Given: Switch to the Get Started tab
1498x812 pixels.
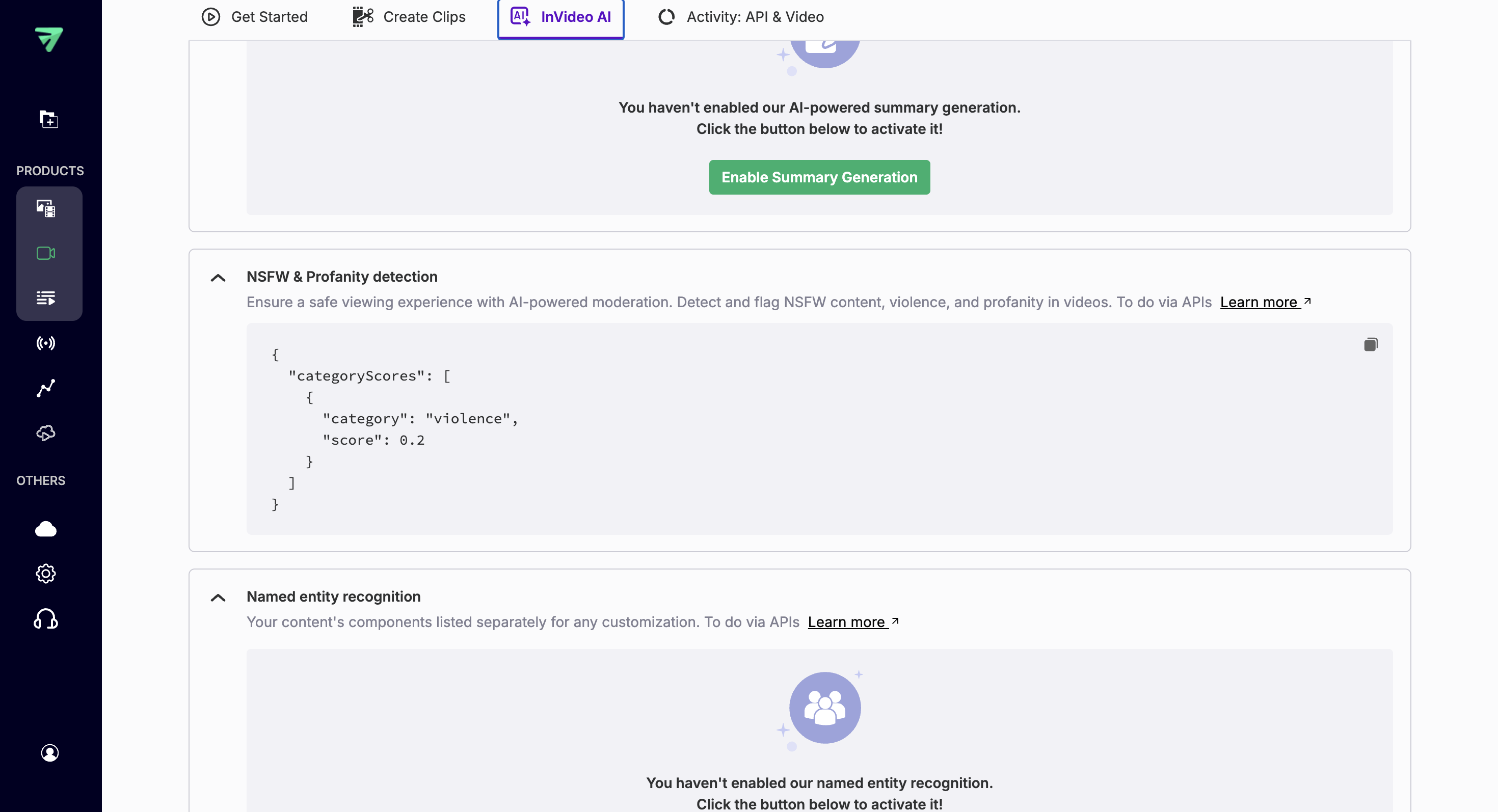Looking at the screenshot, I should point(255,17).
